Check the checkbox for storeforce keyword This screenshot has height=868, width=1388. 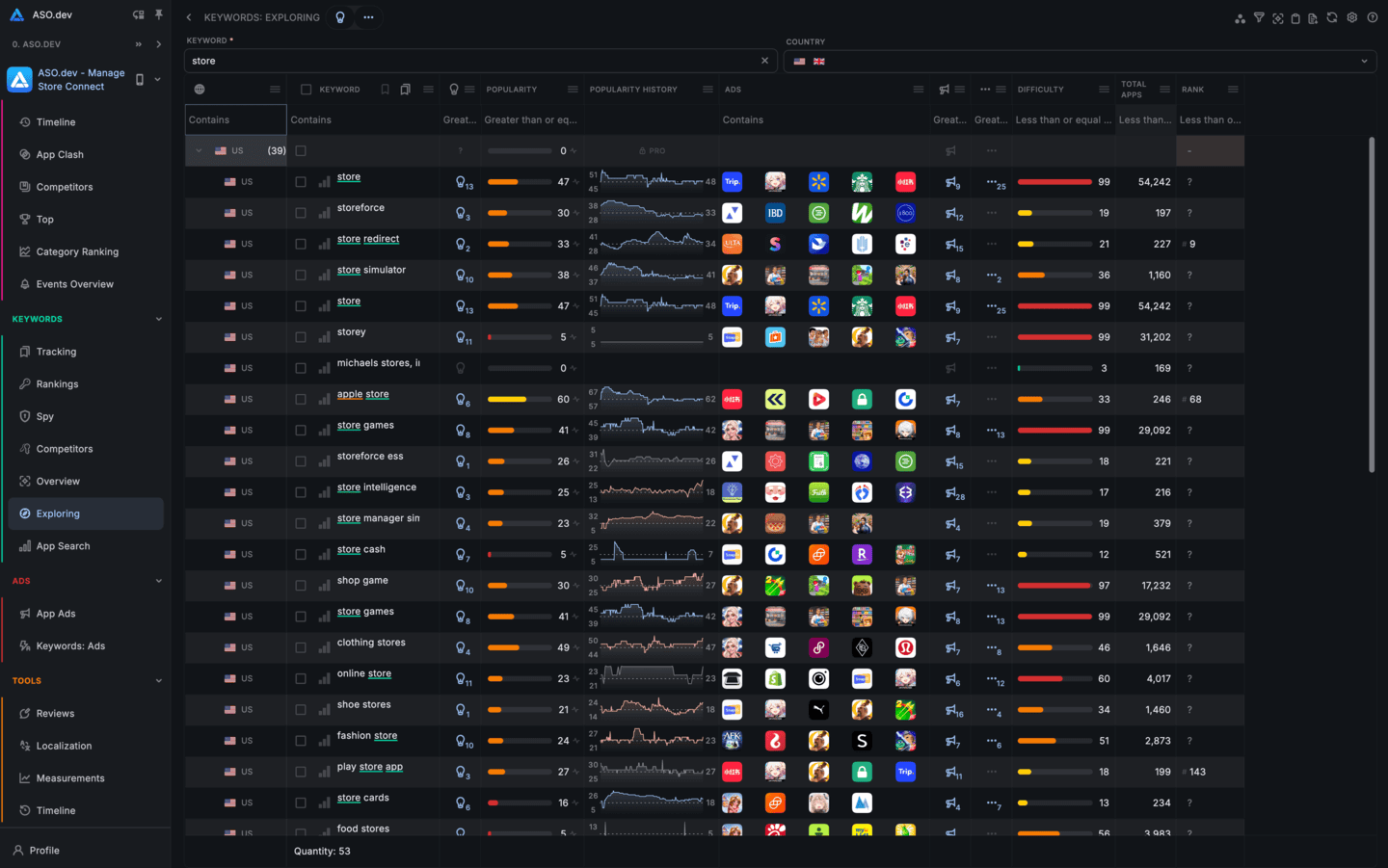pos(301,213)
